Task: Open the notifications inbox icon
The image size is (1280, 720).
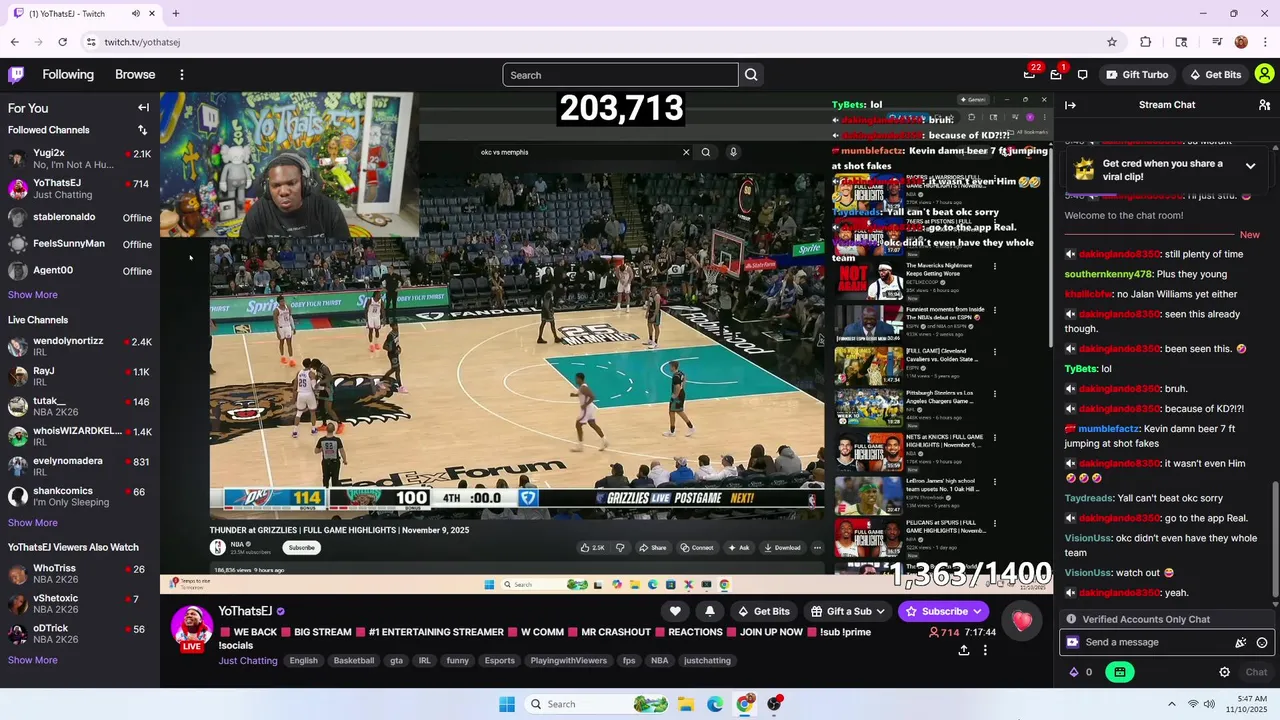Action: coord(1056,74)
